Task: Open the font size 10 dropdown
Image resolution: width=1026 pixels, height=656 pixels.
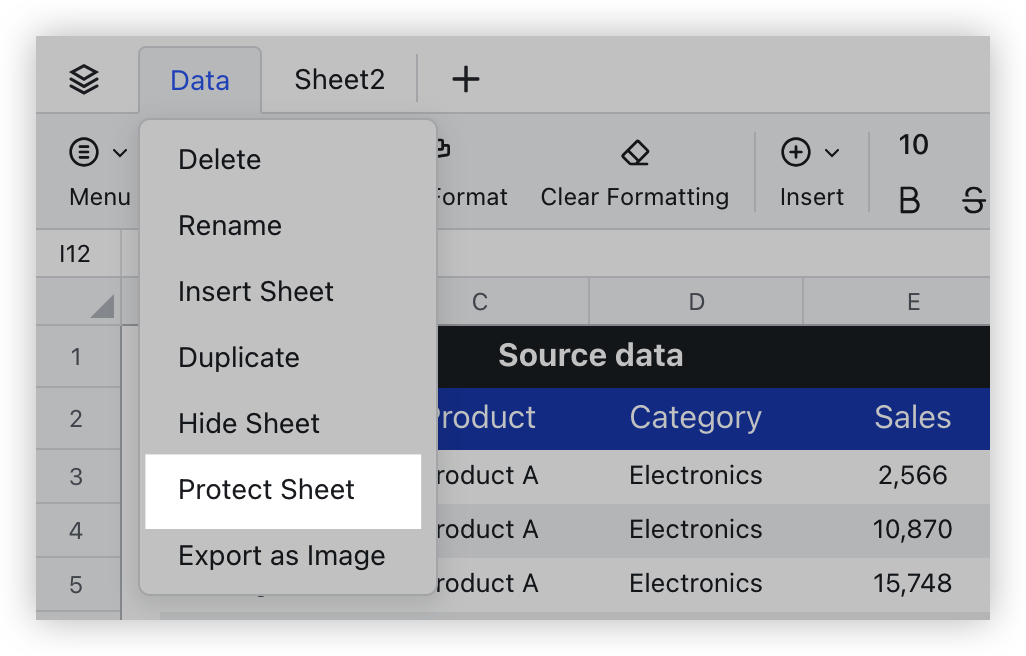Action: point(912,145)
